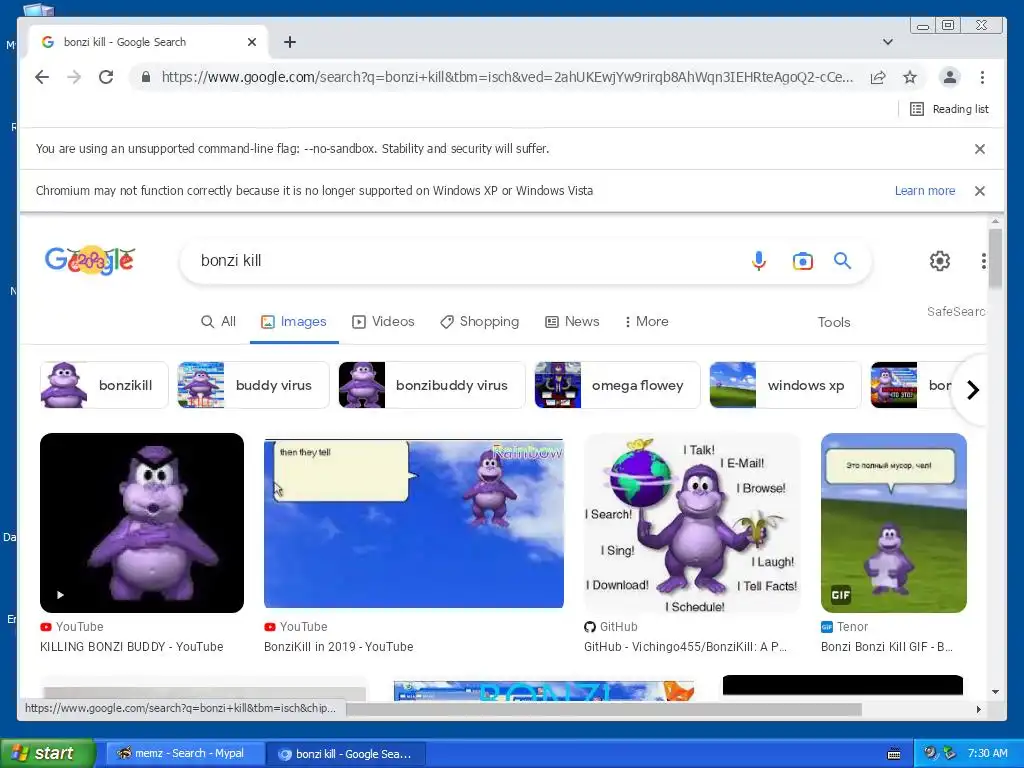Click the BonziKill in 2019 - YouTube title
The width and height of the screenshot is (1024, 768).
[x=338, y=647]
